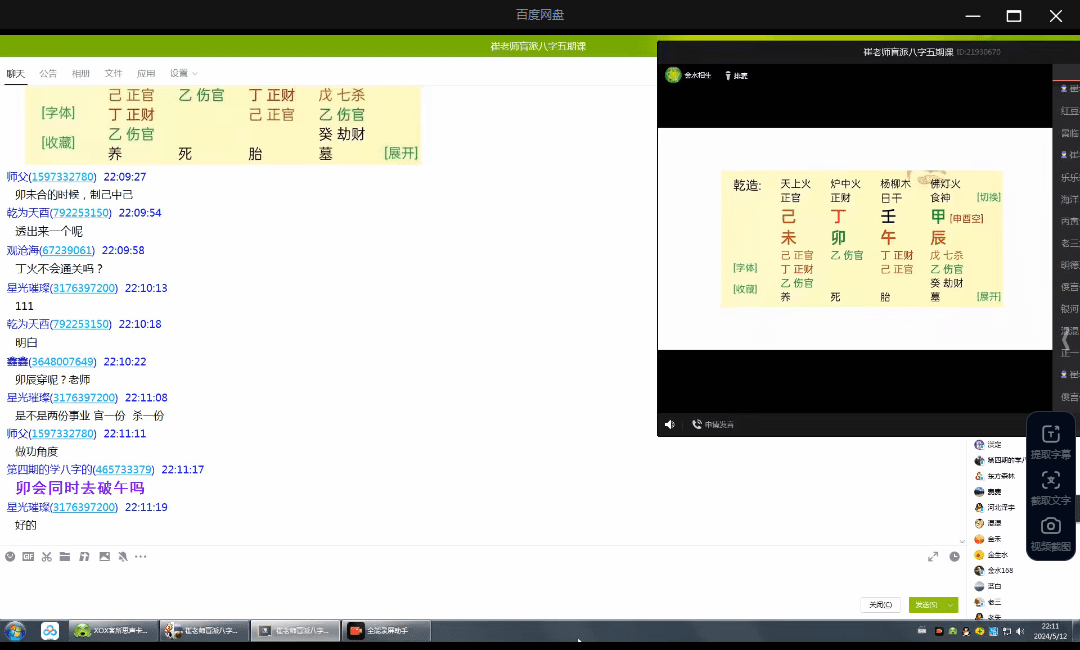1080x650 pixels.
Task: Open the emoji picker in chat toolbar
Action: [x=10, y=557]
